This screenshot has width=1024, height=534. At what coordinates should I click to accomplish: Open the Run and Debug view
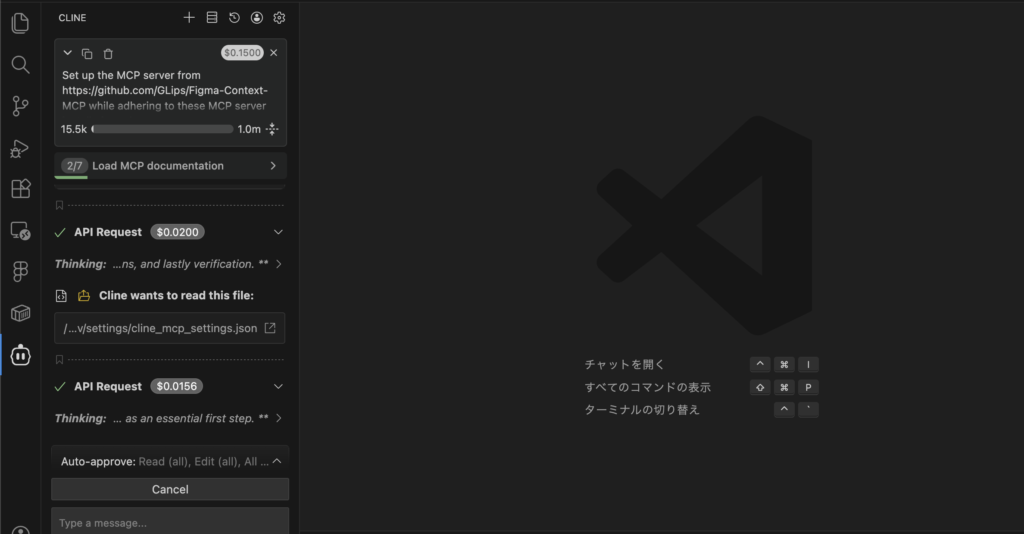click(20, 148)
